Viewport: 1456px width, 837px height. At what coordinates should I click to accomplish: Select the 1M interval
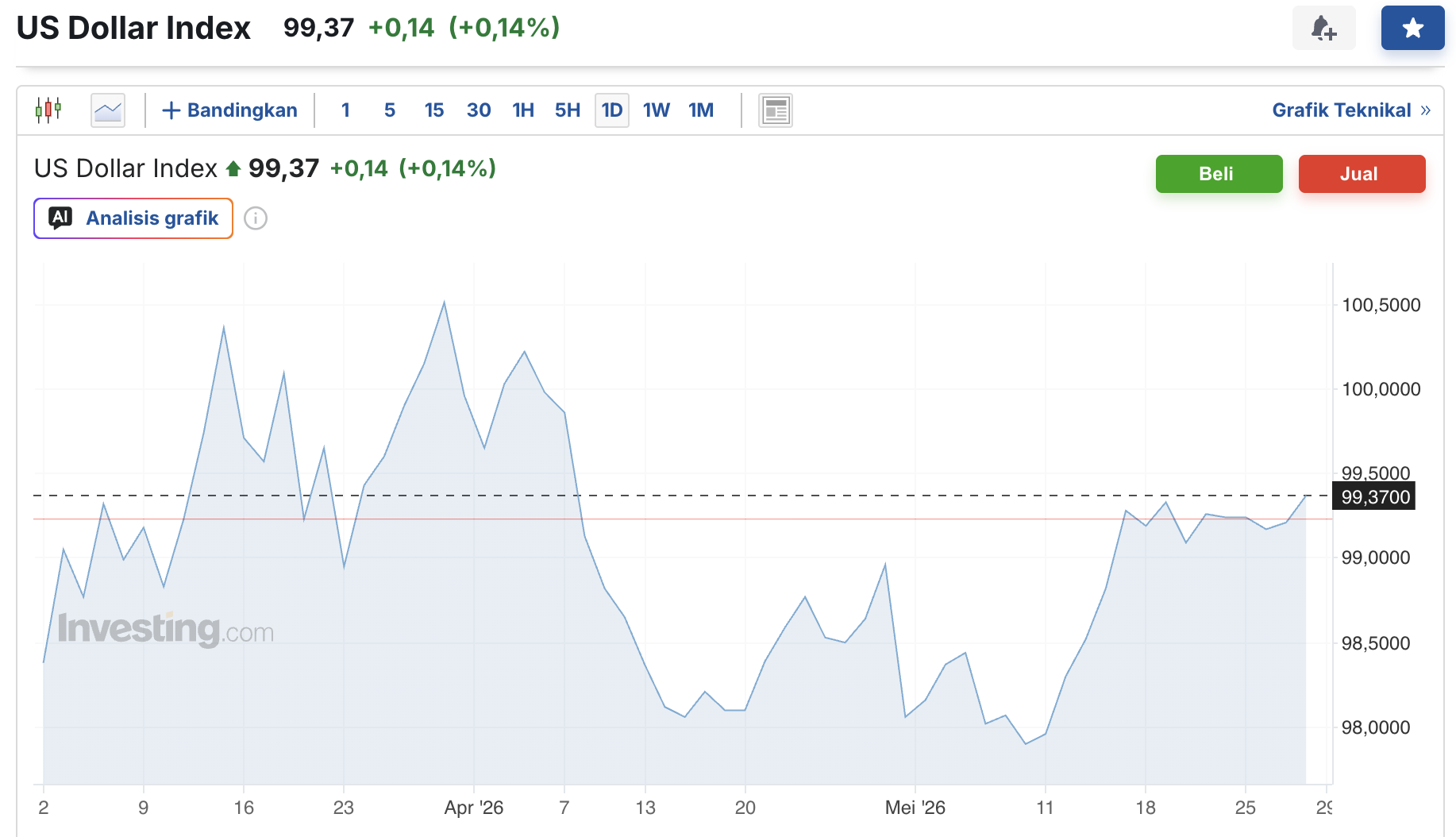click(x=701, y=110)
